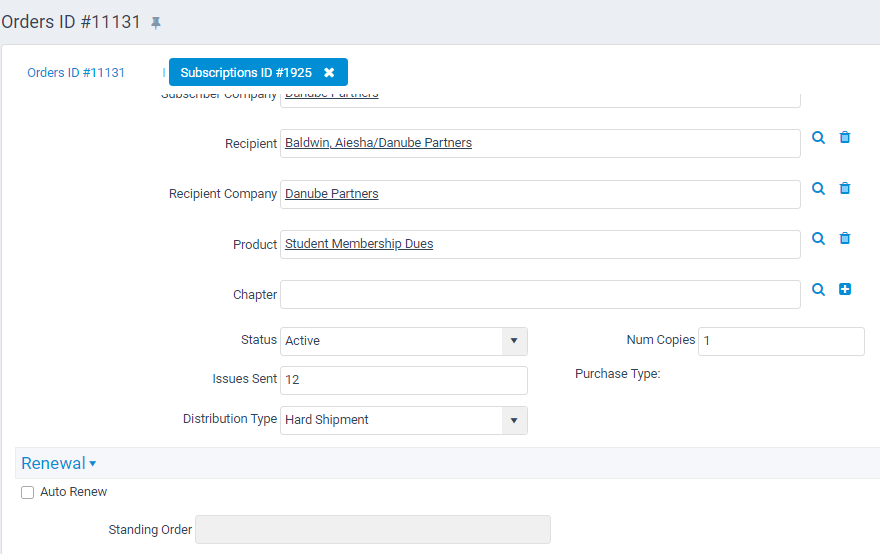Click into the Num Copies field

click(780, 341)
